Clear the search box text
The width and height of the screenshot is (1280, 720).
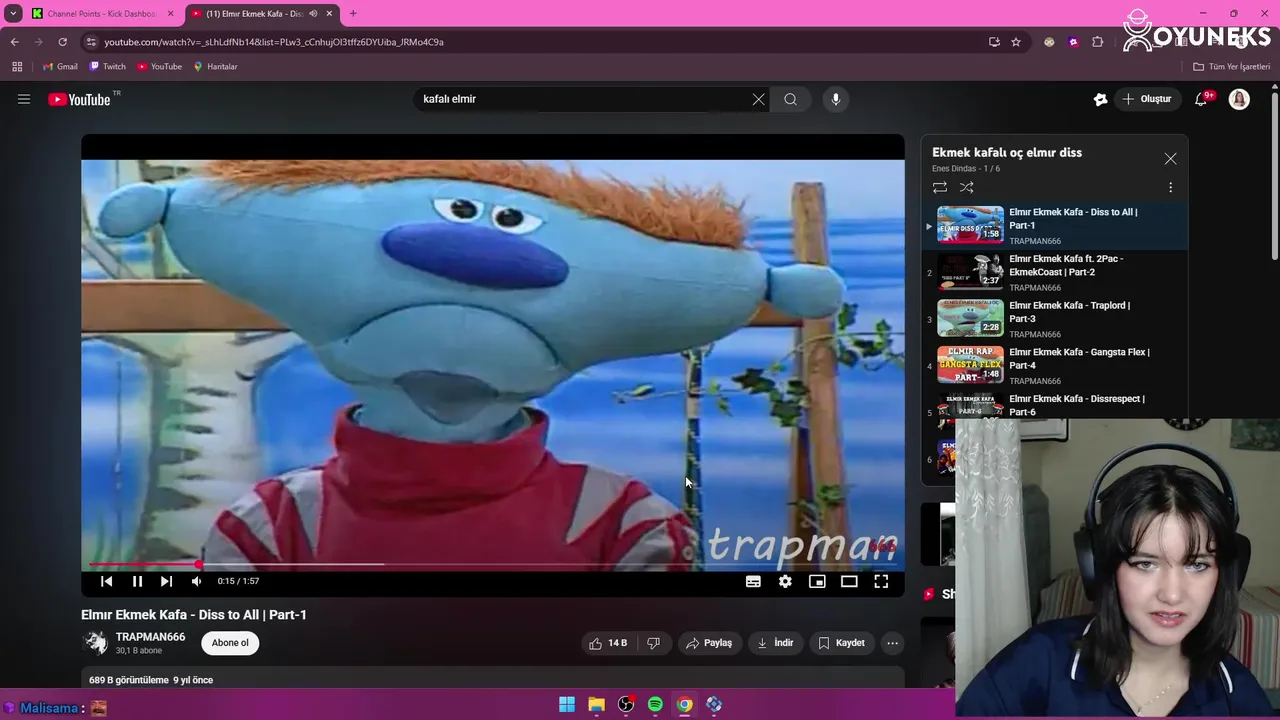coord(758,99)
